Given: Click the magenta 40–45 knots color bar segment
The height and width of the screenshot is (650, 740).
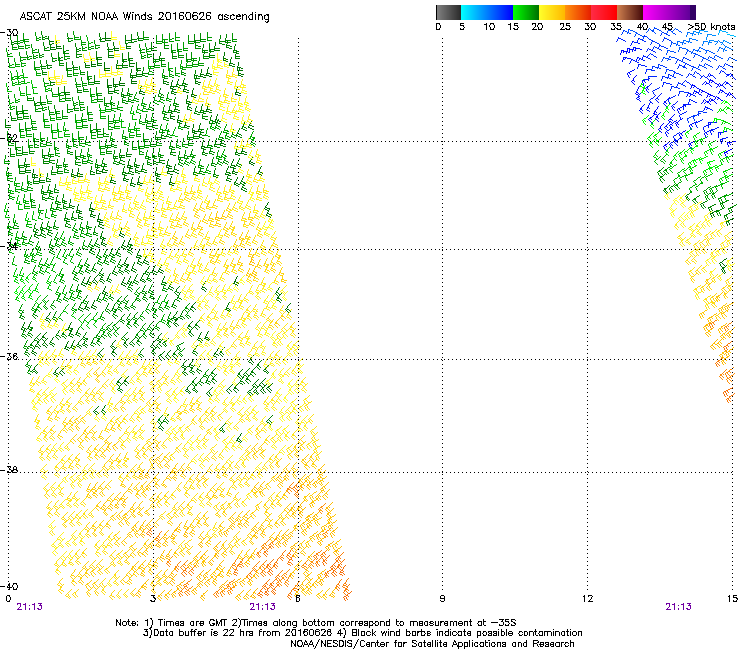Looking at the screenshot, I should pos(656,12).
